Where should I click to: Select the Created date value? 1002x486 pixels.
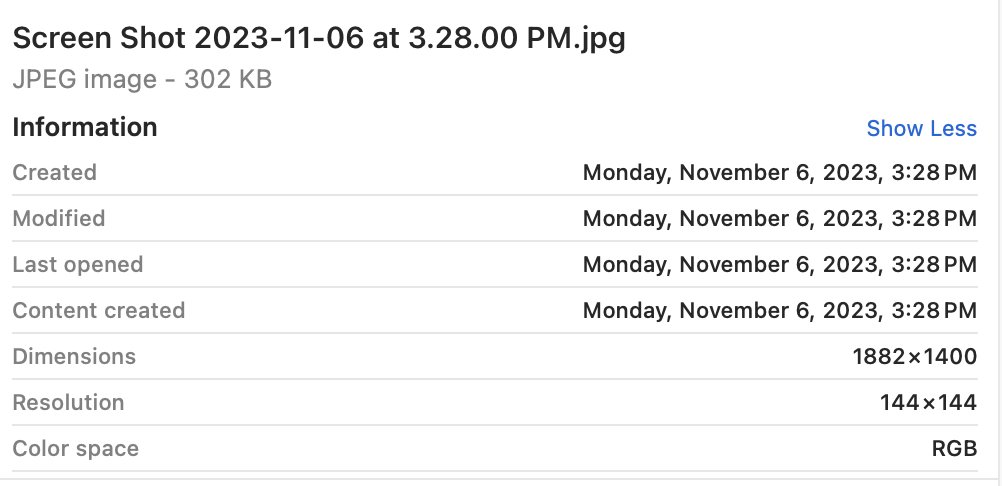(779, 173)
